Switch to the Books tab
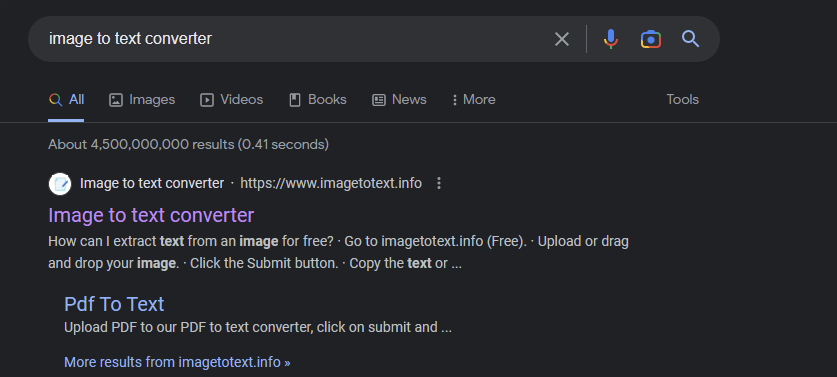The width and height of the screenshot is (837, 377). (x=318, y=100)
